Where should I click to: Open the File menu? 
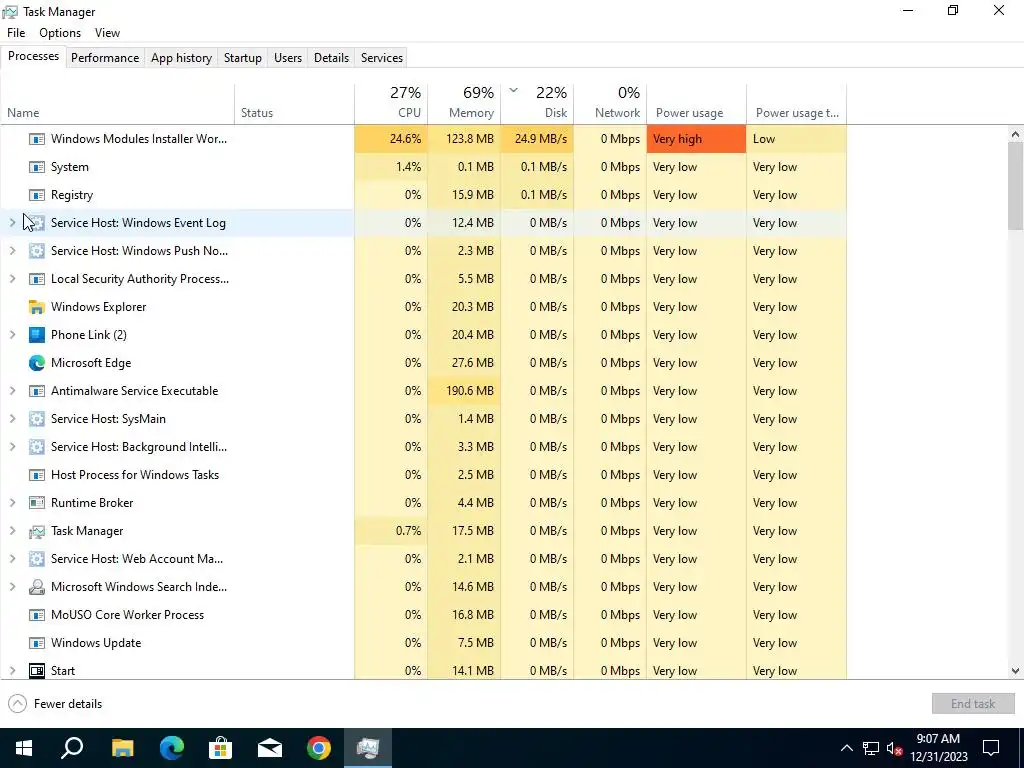(x=16, y=33)
